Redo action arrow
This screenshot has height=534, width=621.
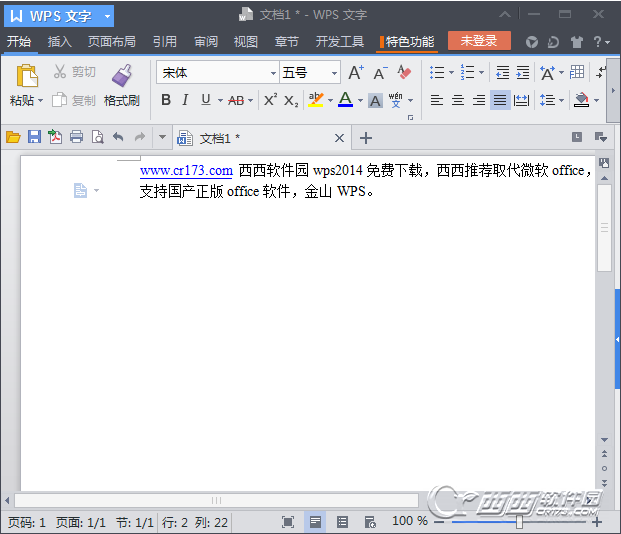140,137
